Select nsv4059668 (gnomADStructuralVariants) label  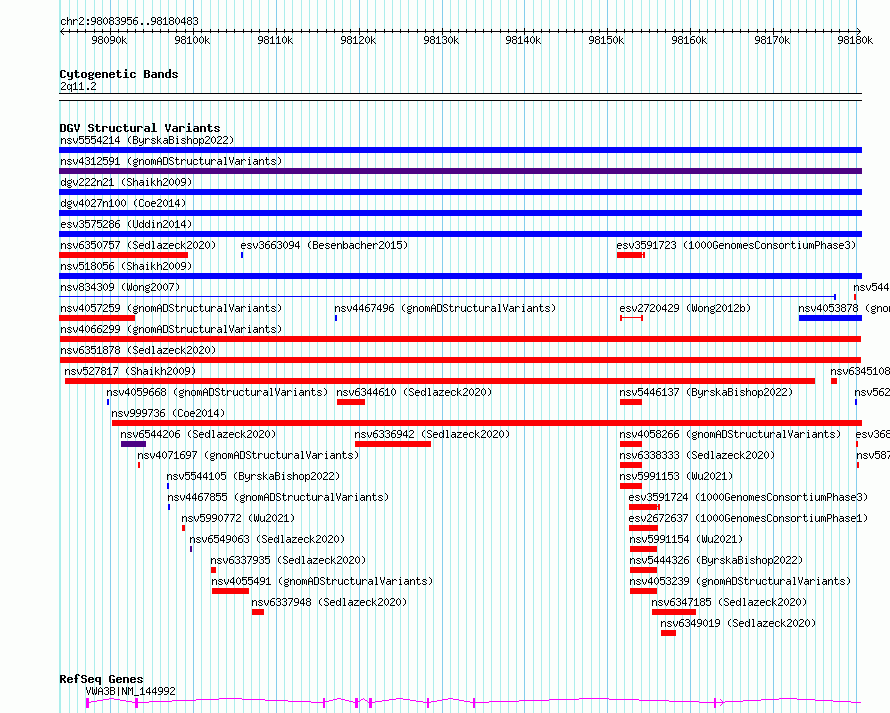(x=217, y=392)
